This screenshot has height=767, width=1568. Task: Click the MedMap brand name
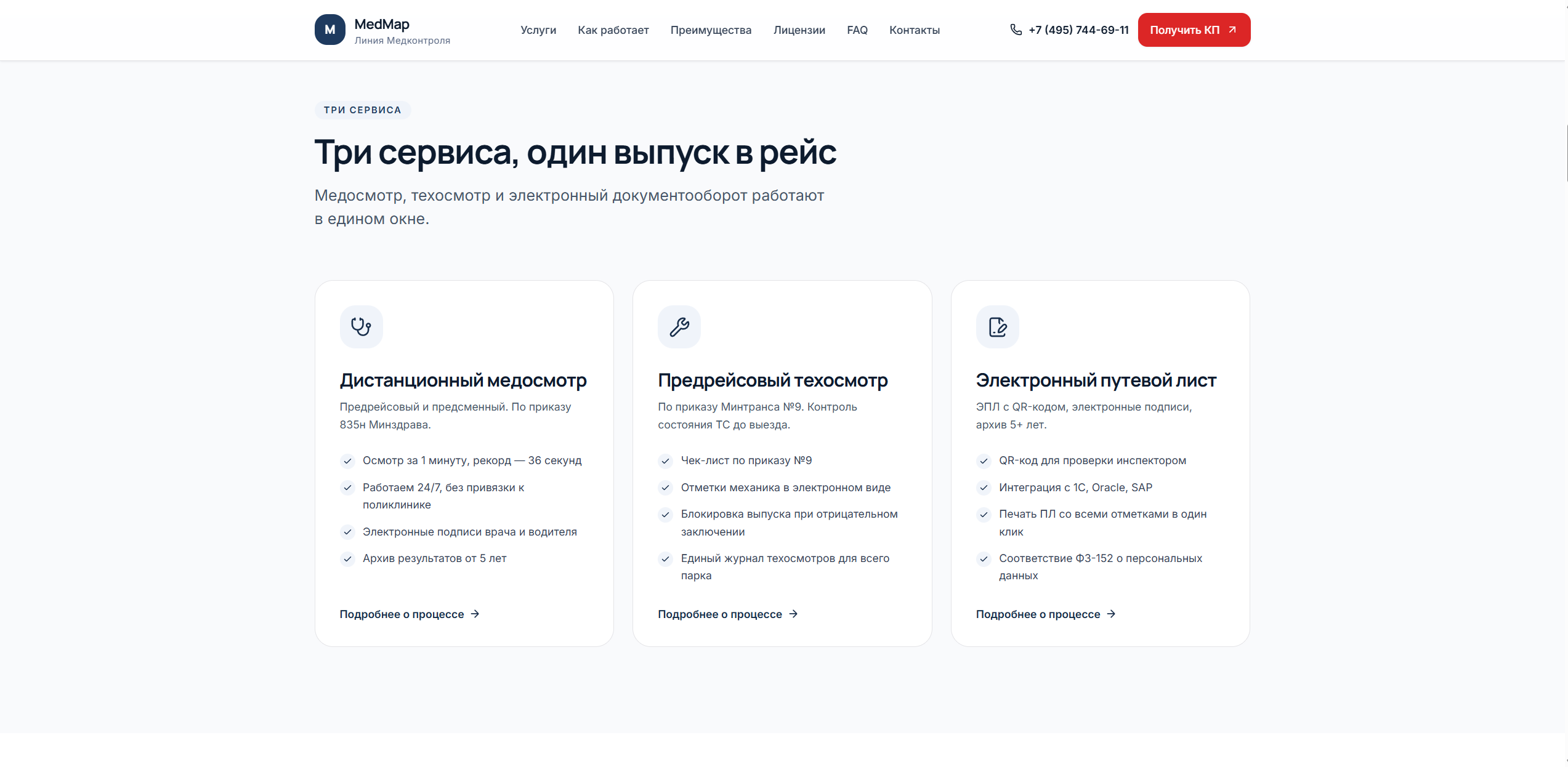(382, 24)
